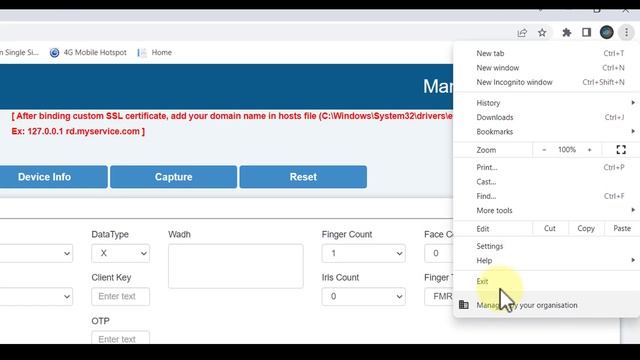Expand the History submenu
The image size is (640, 360).
(547, 103)
